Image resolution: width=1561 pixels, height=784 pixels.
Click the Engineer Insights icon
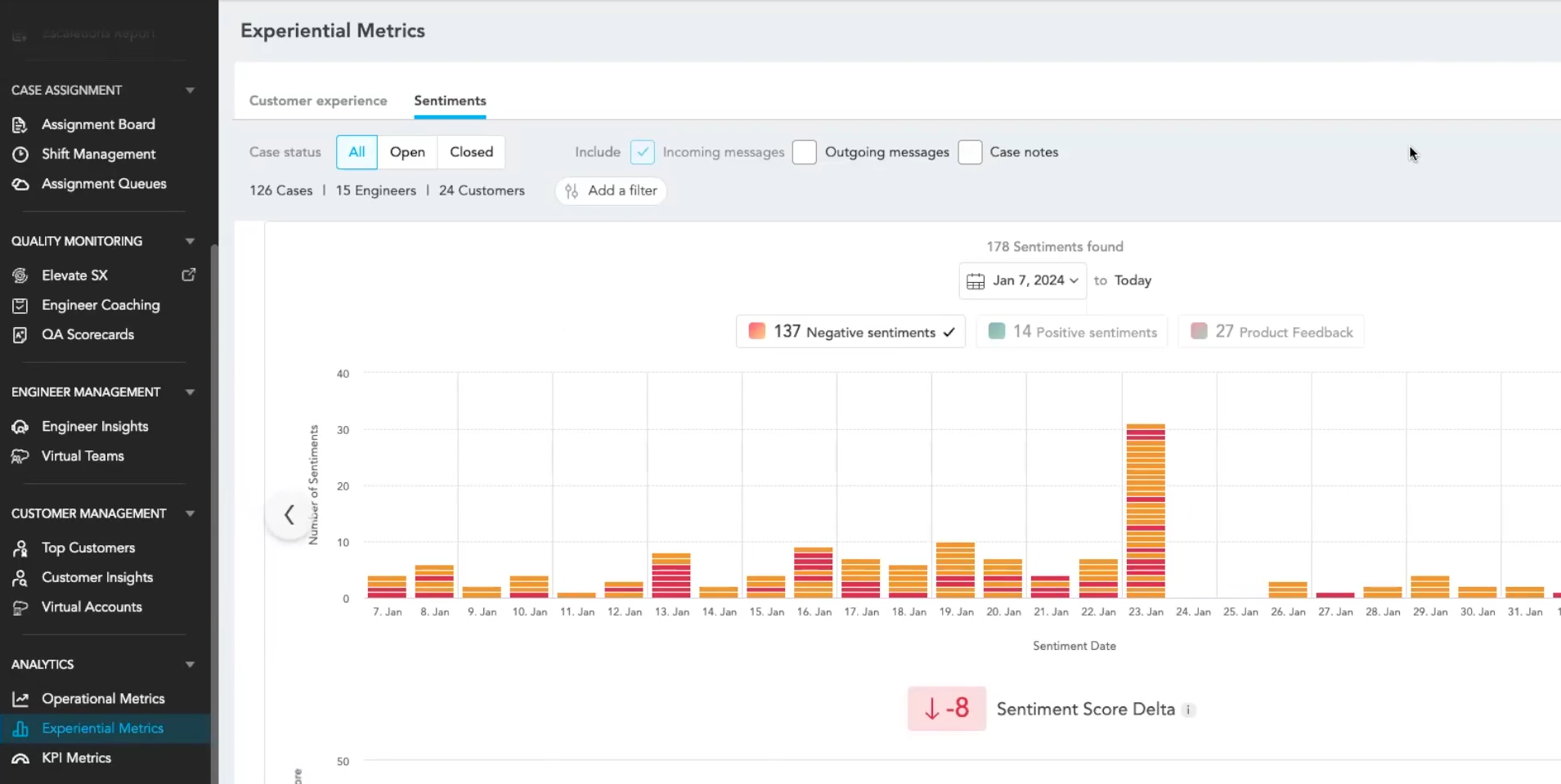point(20,427)
